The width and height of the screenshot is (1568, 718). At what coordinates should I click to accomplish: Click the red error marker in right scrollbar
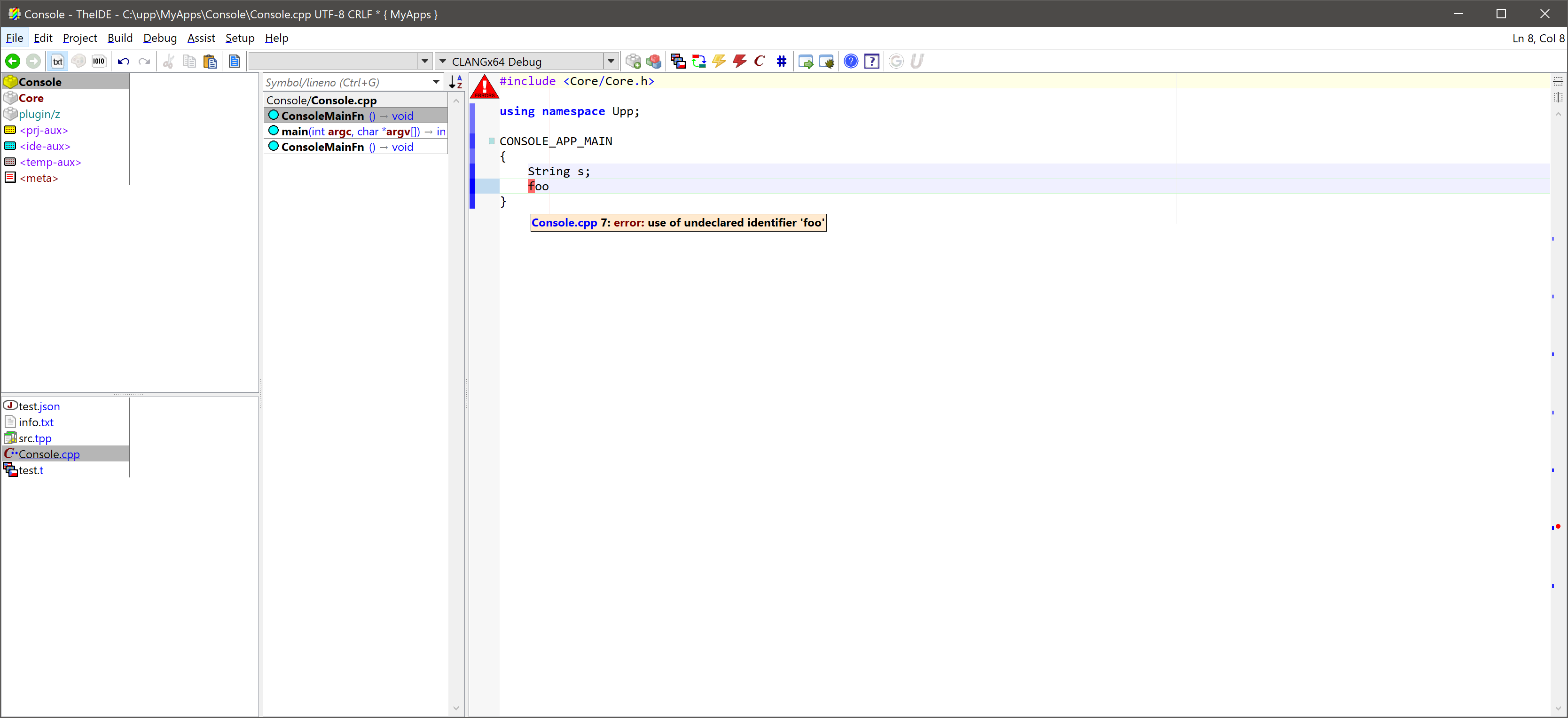pos(1558,526)
